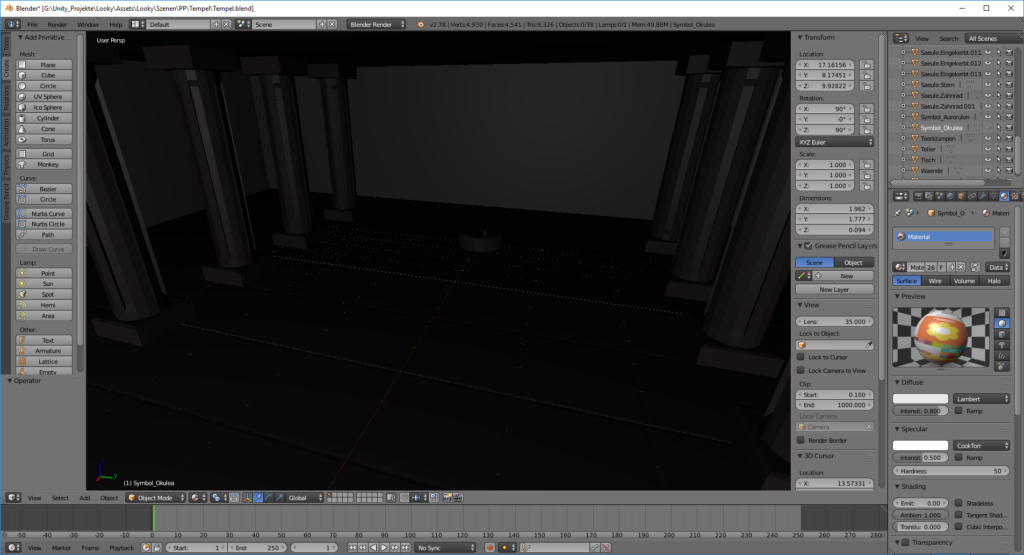Screen dimensions: 1024x555
Task: Open the Help menu
Action: click(116, 24)
